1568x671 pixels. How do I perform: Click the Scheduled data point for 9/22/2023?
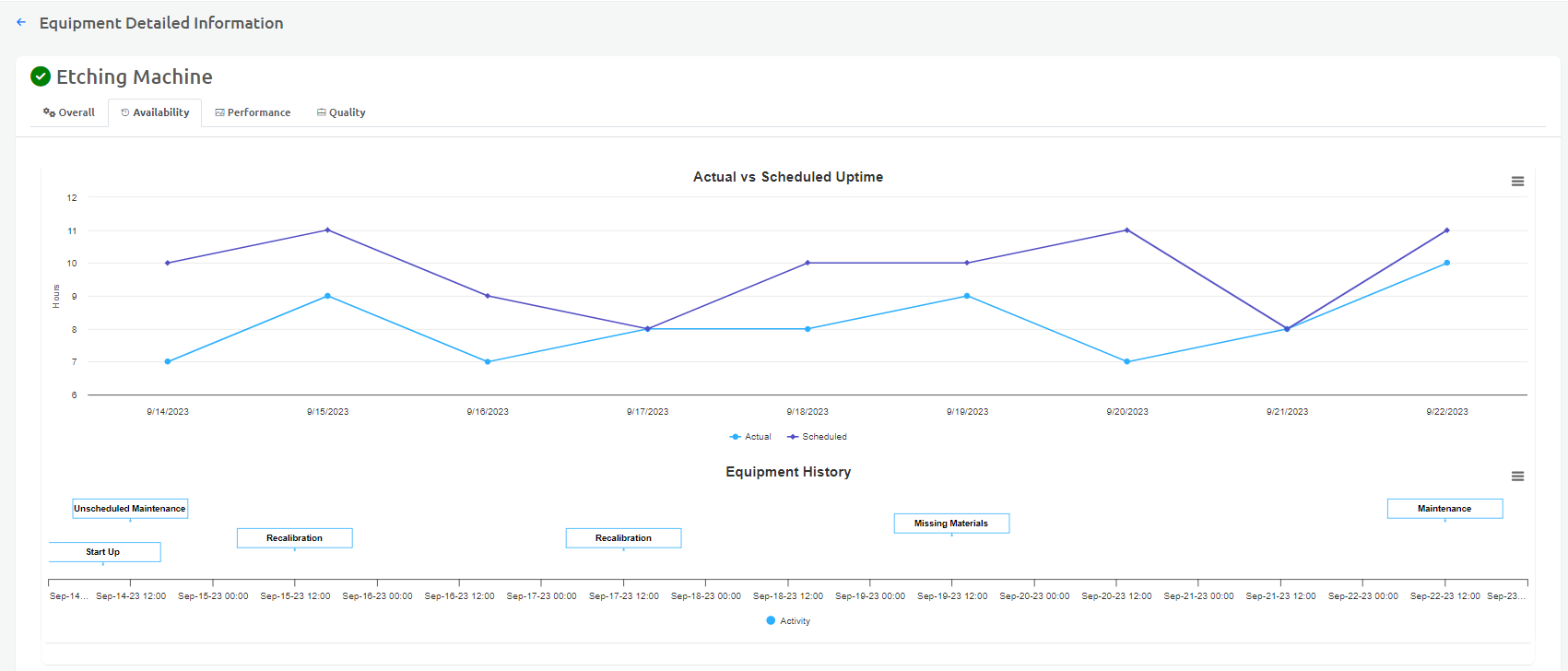pyautogui.click(x=1447, y=230)
